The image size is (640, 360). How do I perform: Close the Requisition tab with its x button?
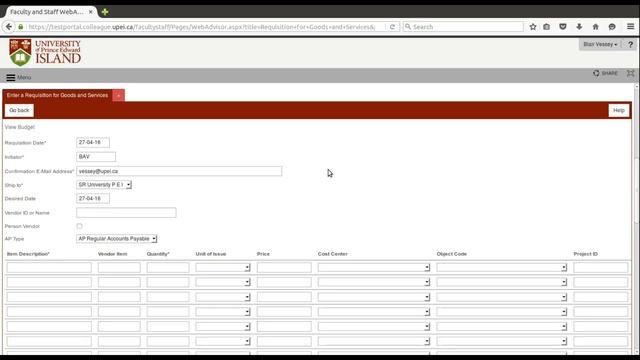click(x=118, y=96)
